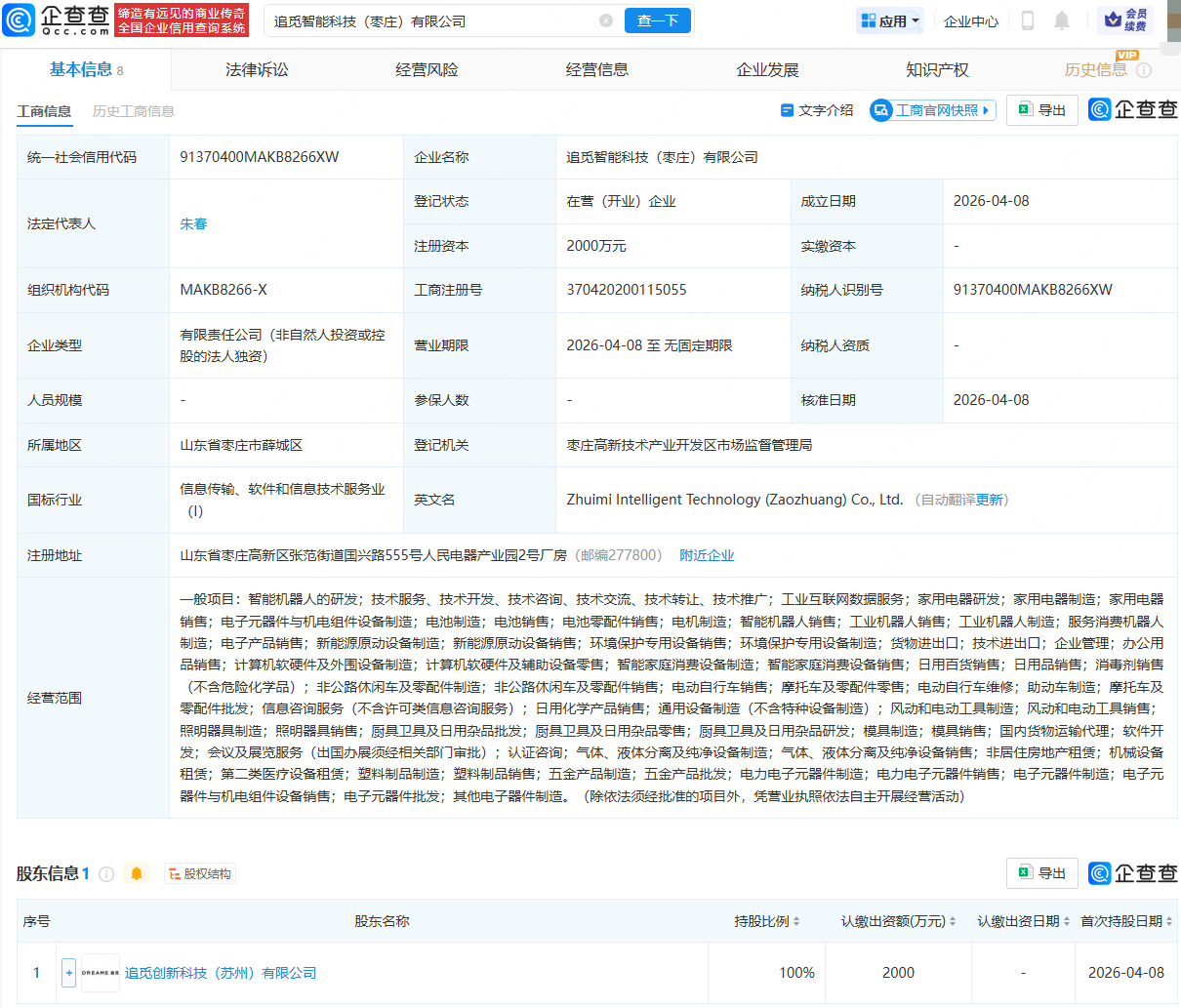Click the mobile phone app icon
The height and width of the screenshot is (1008, 1181).
(x=1028, y=20)
